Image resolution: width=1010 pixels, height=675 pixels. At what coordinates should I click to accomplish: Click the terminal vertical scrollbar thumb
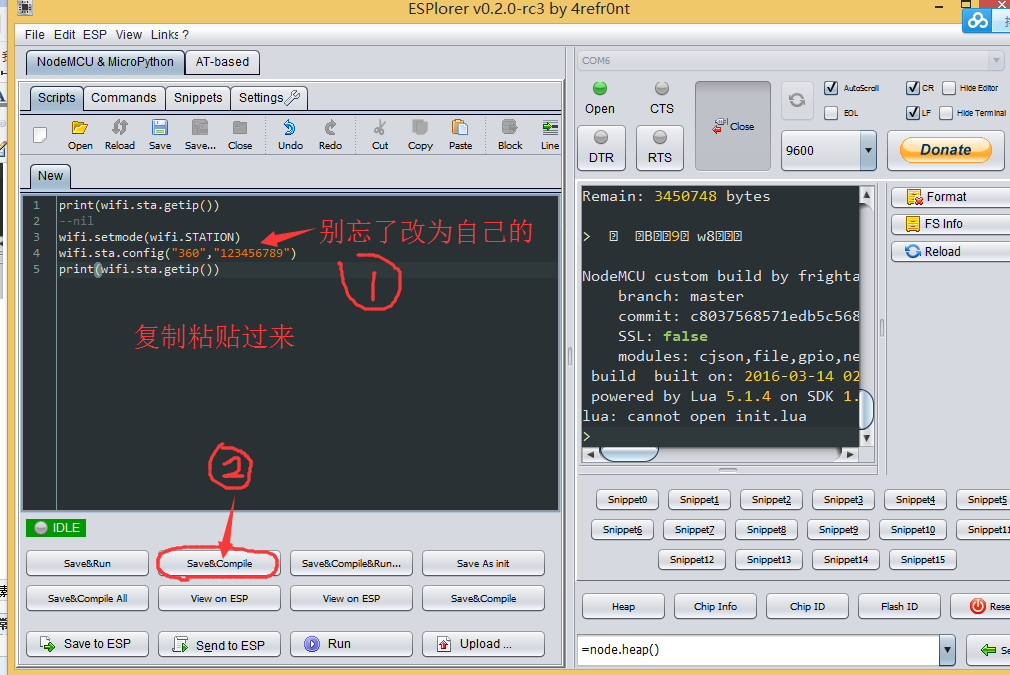point(866,409)
